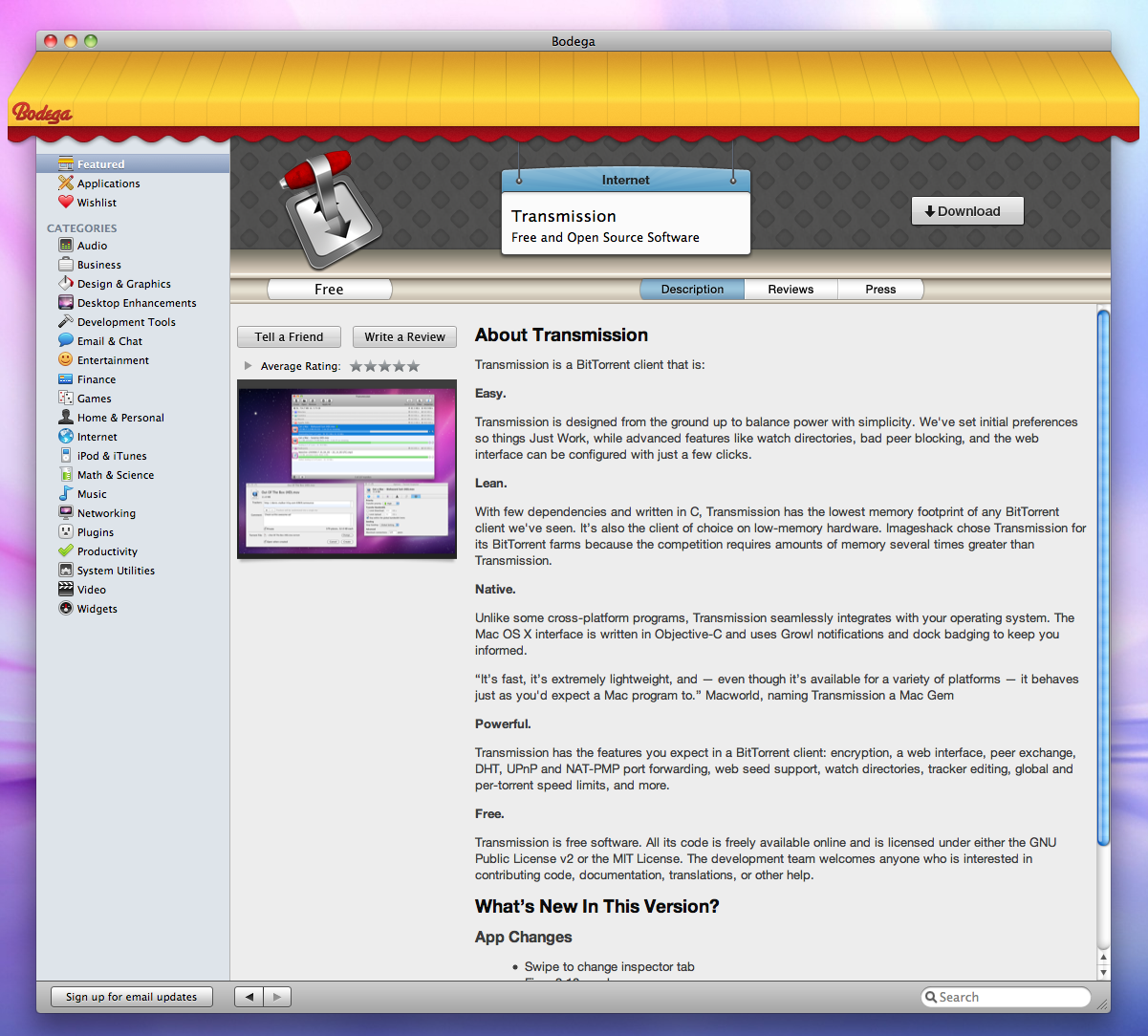
Task: Click the Featured sidebar icon
Action: coord(66,164)
